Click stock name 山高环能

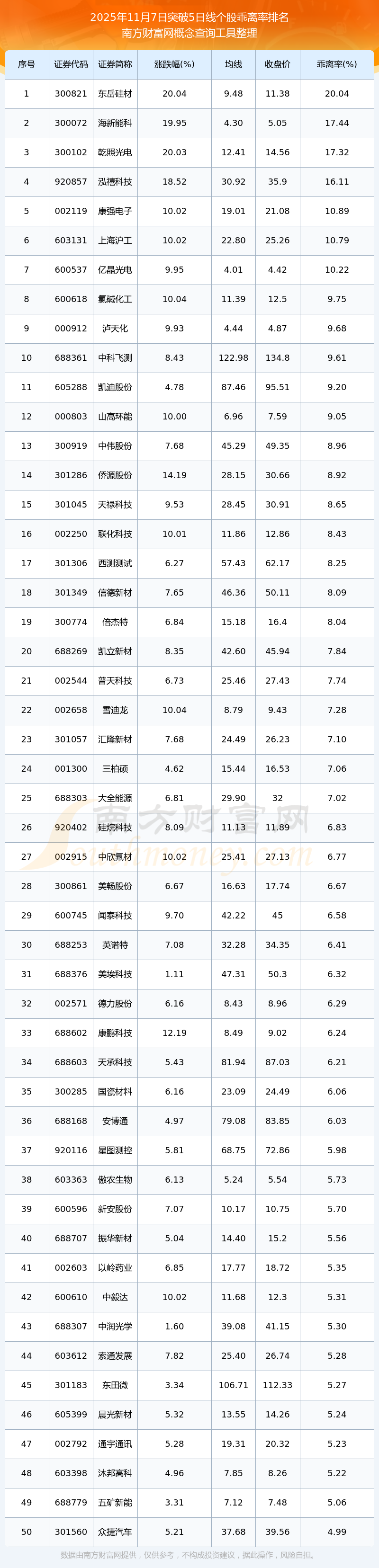115,416
